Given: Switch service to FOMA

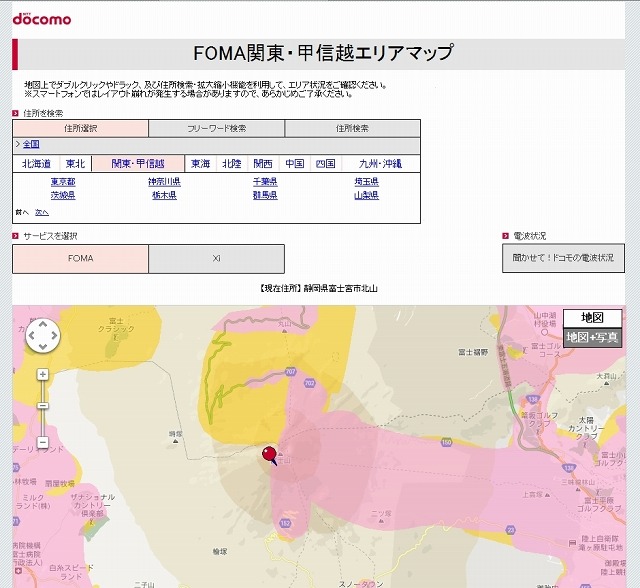Looking at the screenshot, I should (x=80, y=258).
